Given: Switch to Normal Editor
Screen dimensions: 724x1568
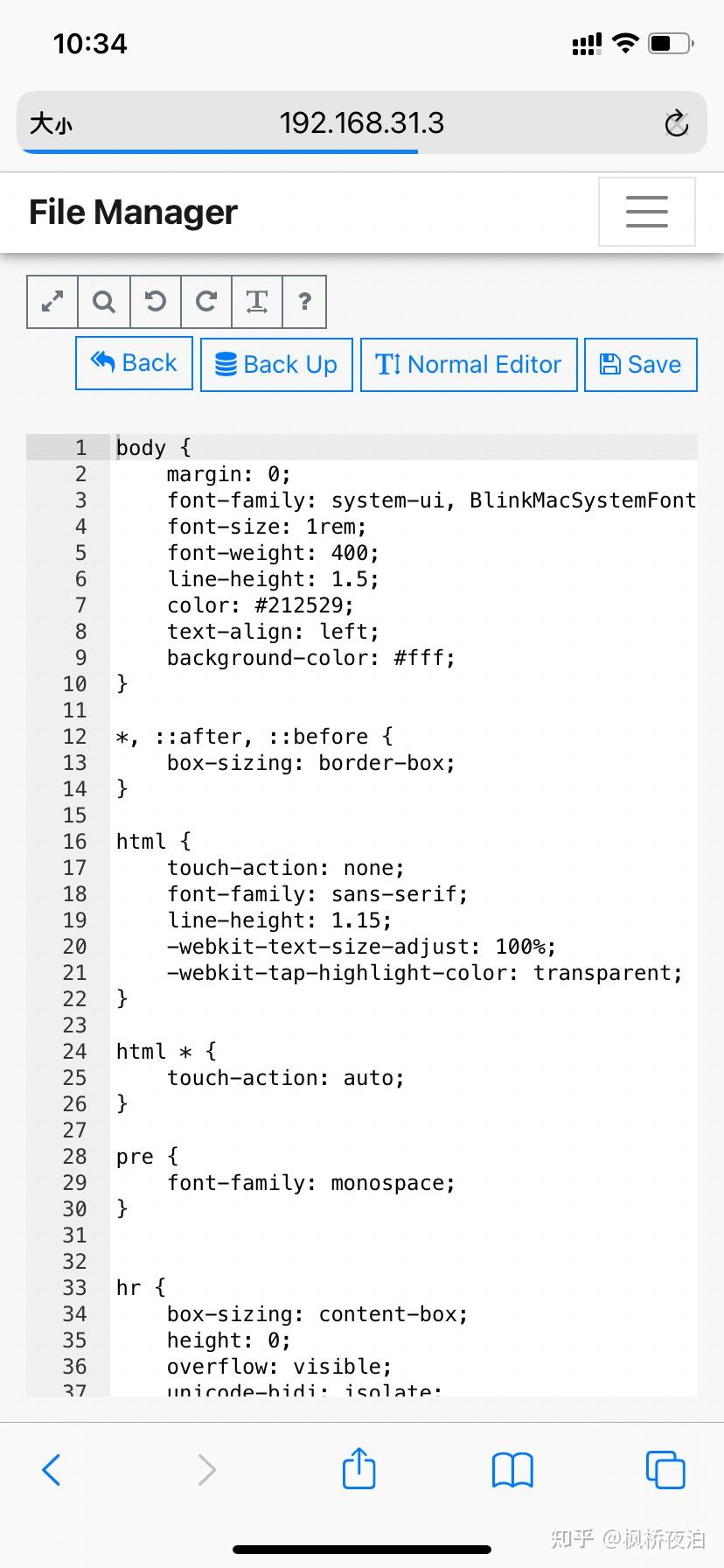Looking at the screenshot, I should (469, 364).
